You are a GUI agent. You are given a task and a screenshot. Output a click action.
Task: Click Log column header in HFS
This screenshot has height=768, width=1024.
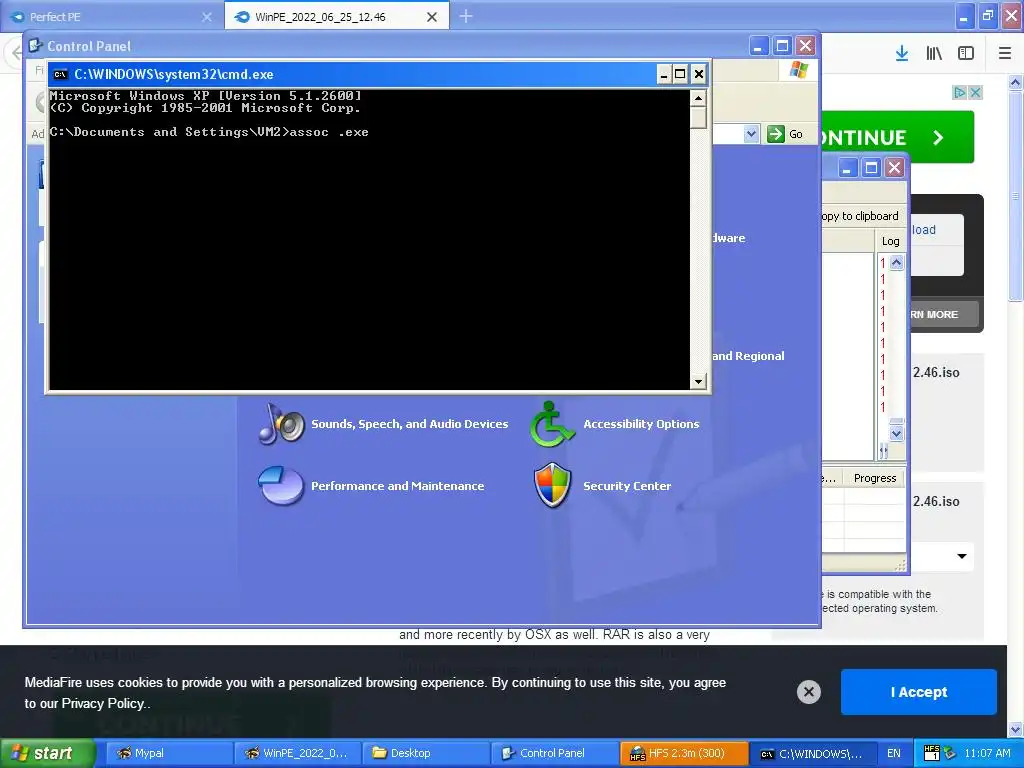point(891,242)
